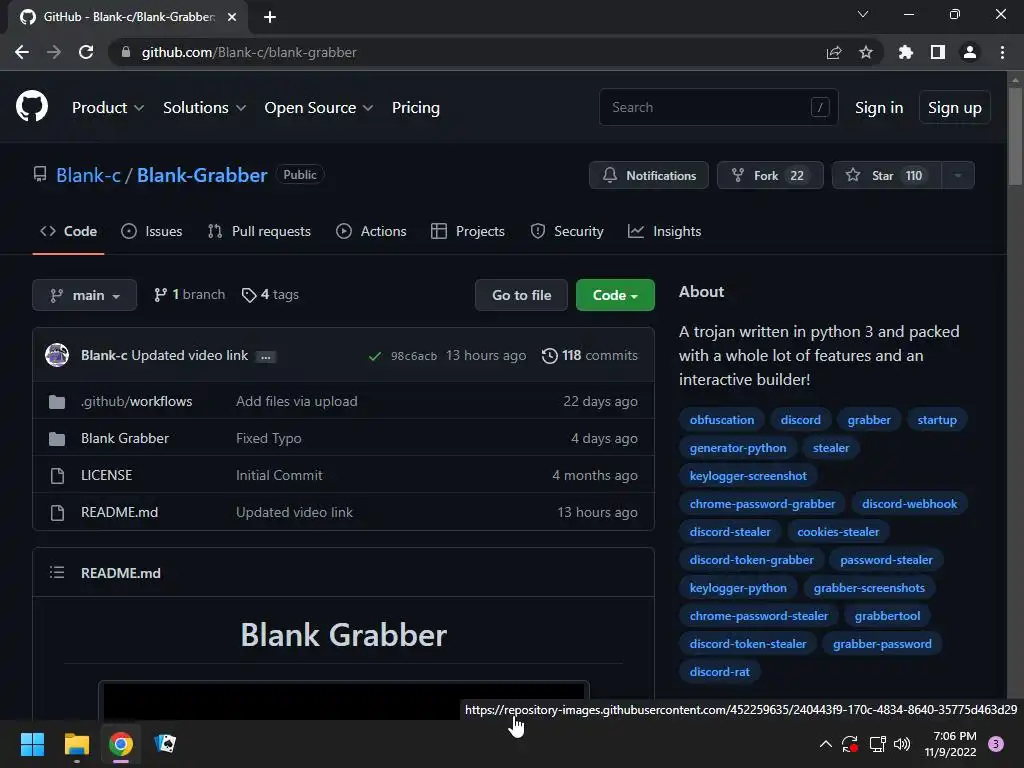This screenshot has width=1024, height=768.
Task: Expand commit message ellipsis button
Action: (266, 357)
